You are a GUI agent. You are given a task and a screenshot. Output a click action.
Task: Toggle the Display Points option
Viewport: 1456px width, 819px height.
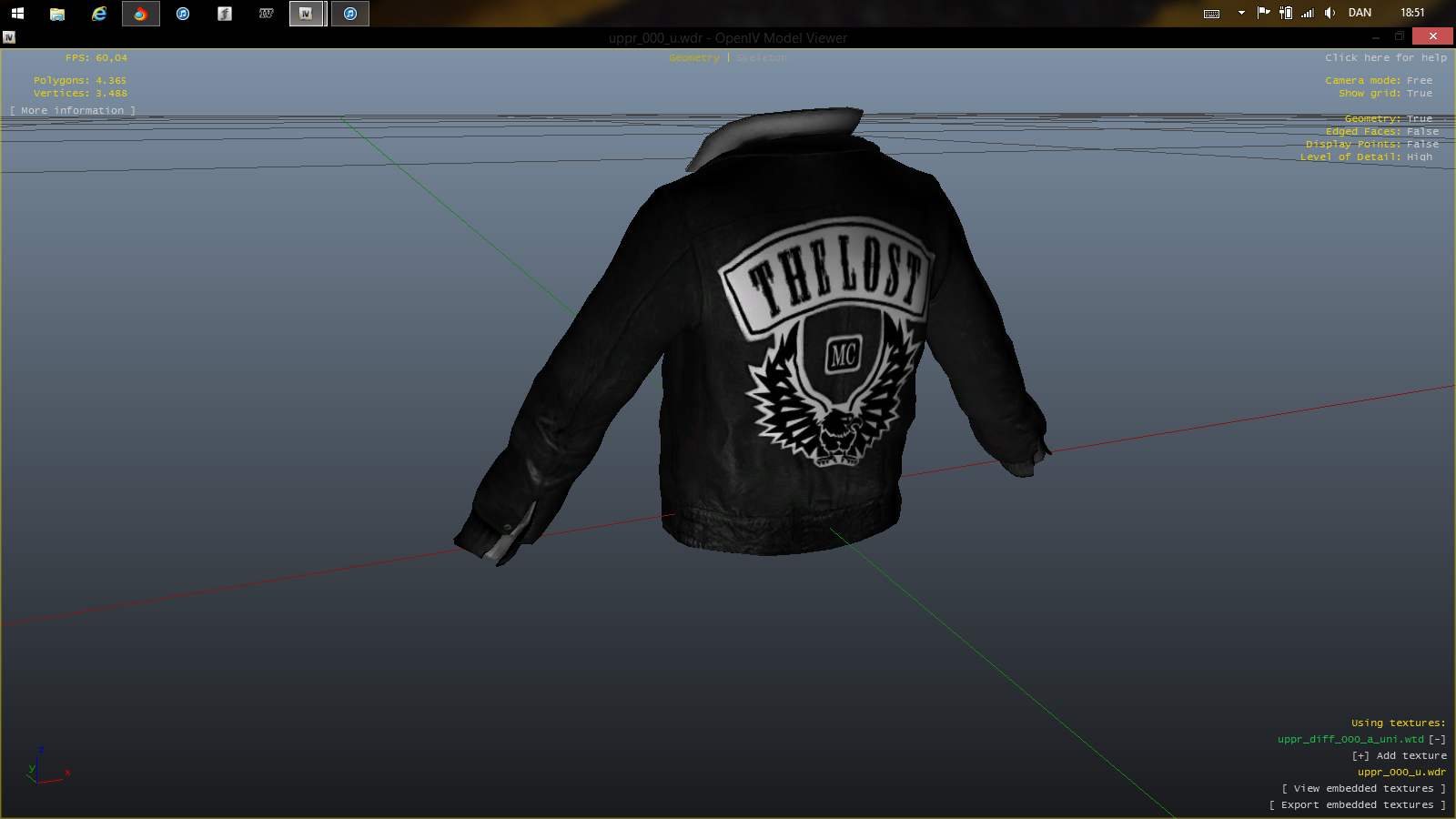click(1372, 145)
